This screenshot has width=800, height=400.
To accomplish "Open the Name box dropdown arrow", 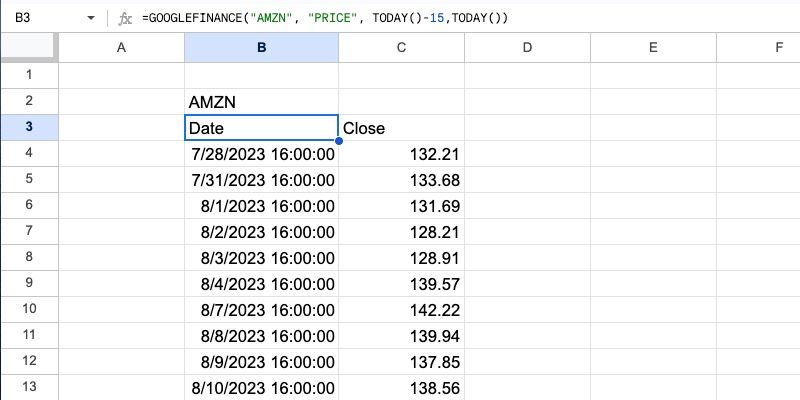I will tap(91, 18).
